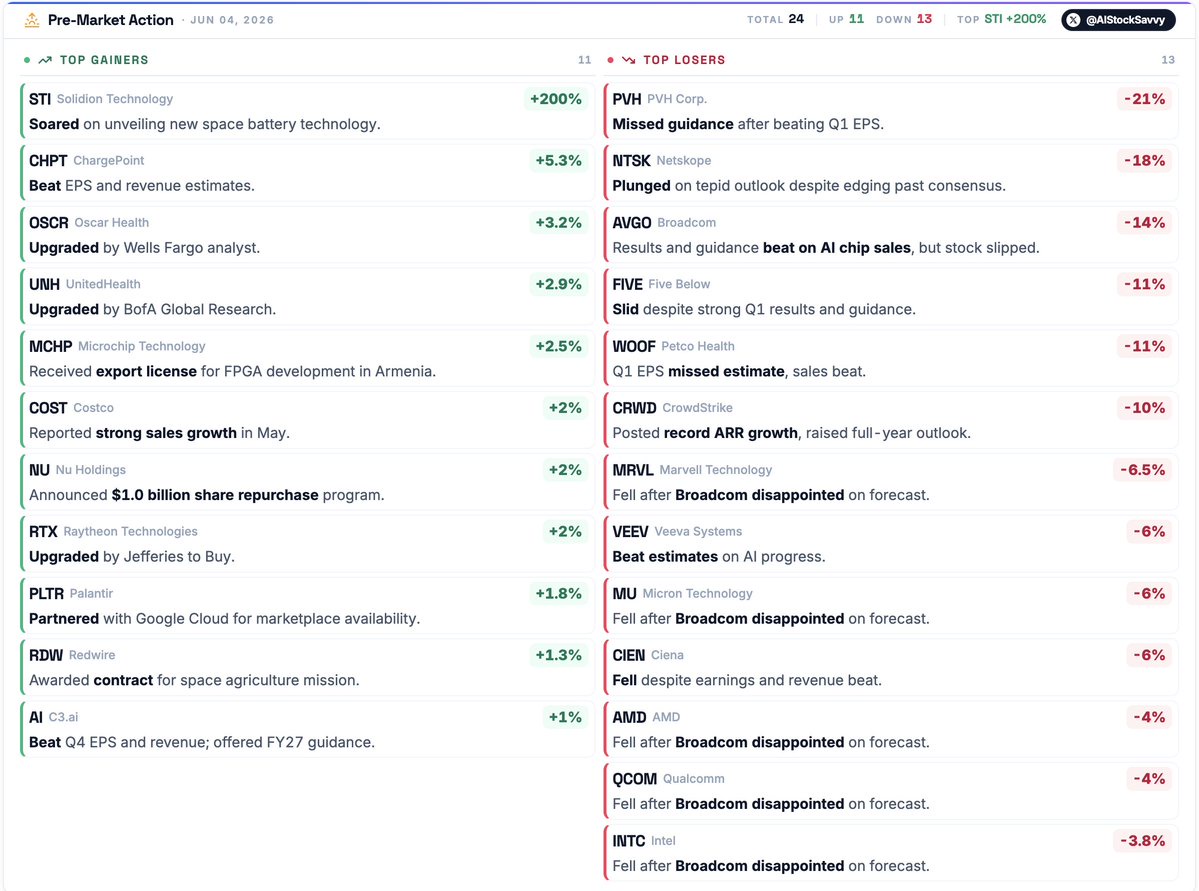Click the CHPT ticker symbol
Image resolution: width=1199 pixels, height=891 pixels.
(x=48, y=161)
